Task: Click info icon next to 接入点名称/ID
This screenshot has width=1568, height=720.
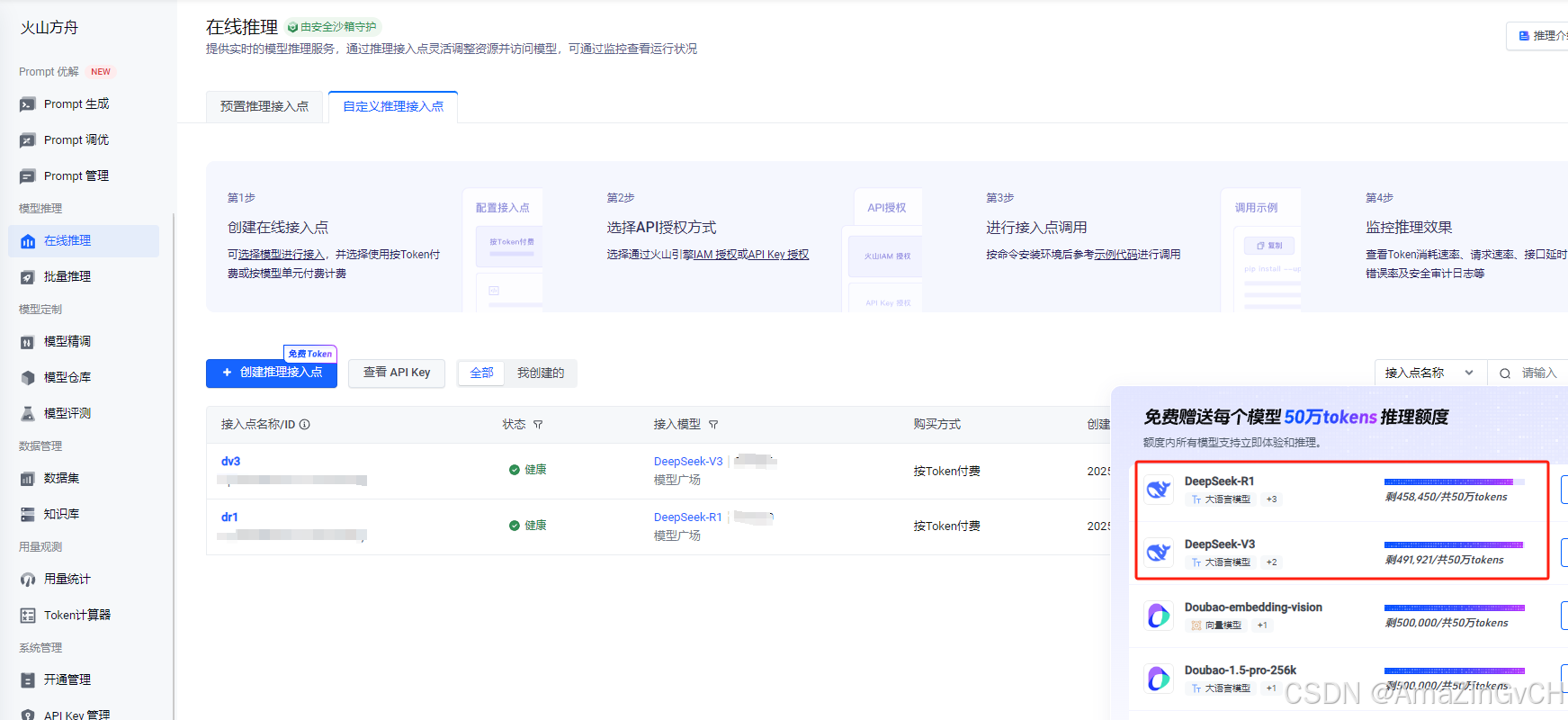Action: coord(305,425)
